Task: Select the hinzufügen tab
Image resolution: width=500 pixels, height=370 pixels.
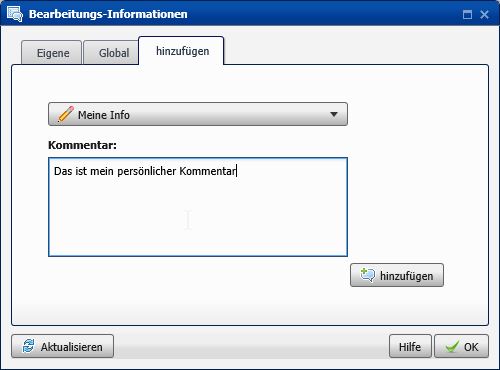Action: (181, 51)
